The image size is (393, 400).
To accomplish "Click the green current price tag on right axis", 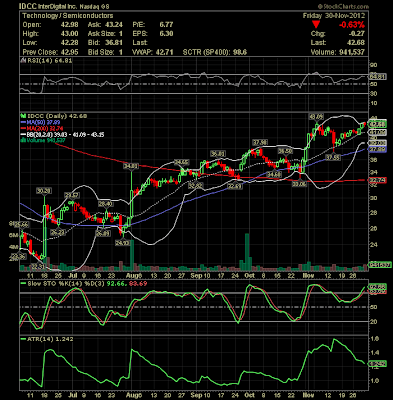I will pyautogui.click(x=378, y=124).
